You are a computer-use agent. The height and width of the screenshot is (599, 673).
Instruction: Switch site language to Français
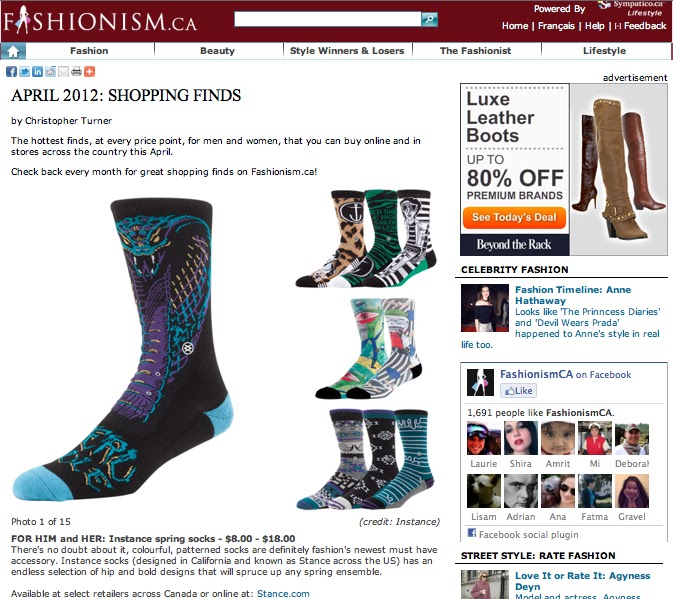[x=556, y=26]
